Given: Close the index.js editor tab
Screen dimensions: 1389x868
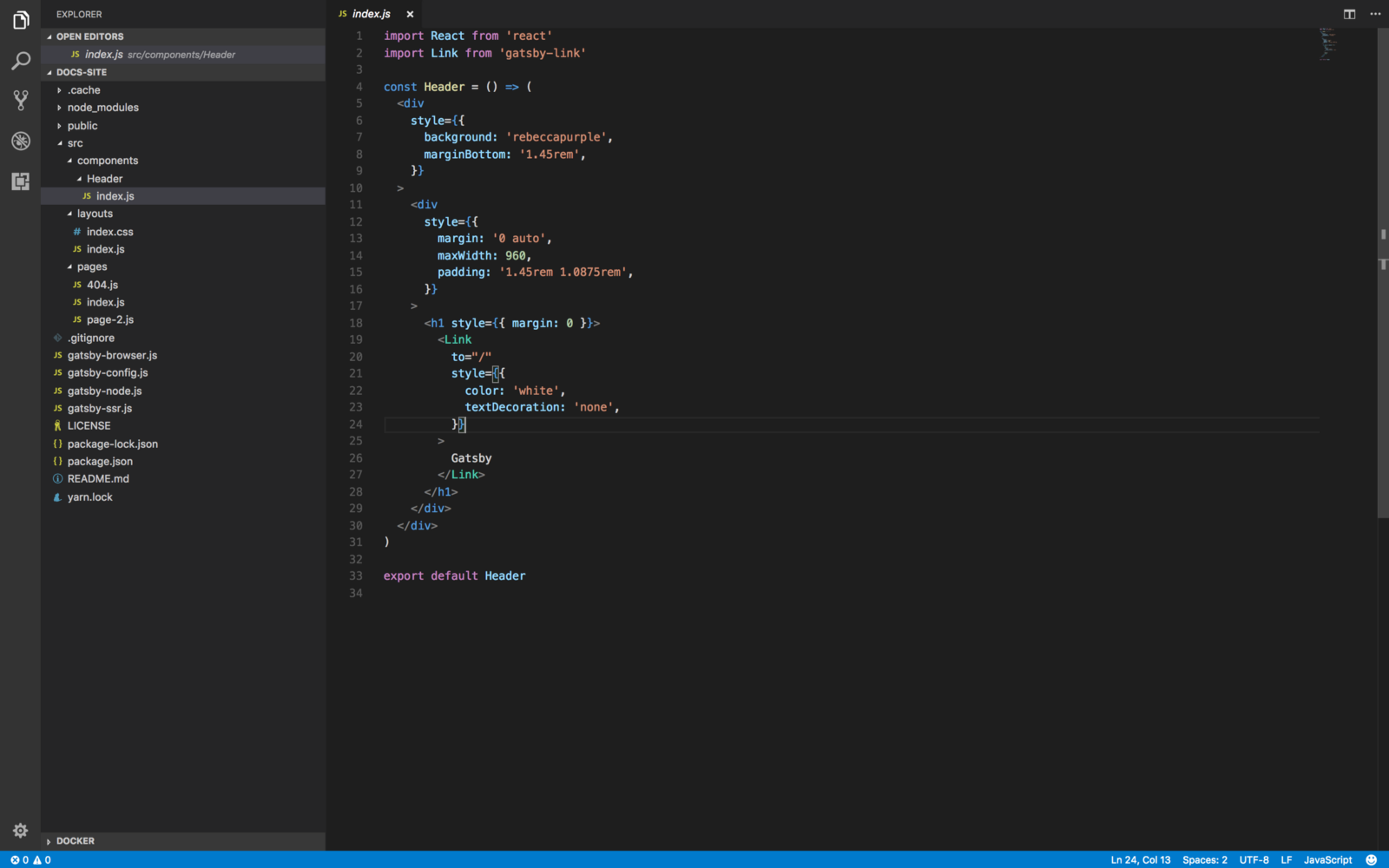Looking at the screenshot, I should (x=410, y=14).
